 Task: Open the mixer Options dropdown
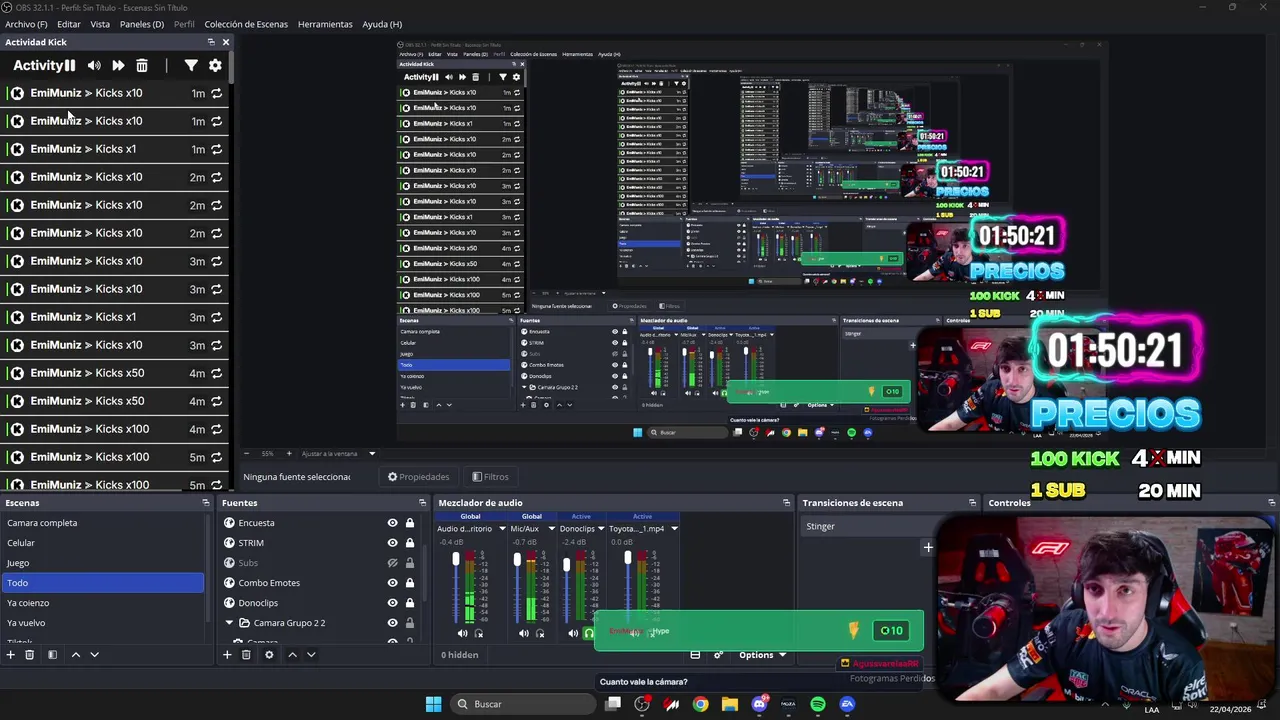[762, 655]
